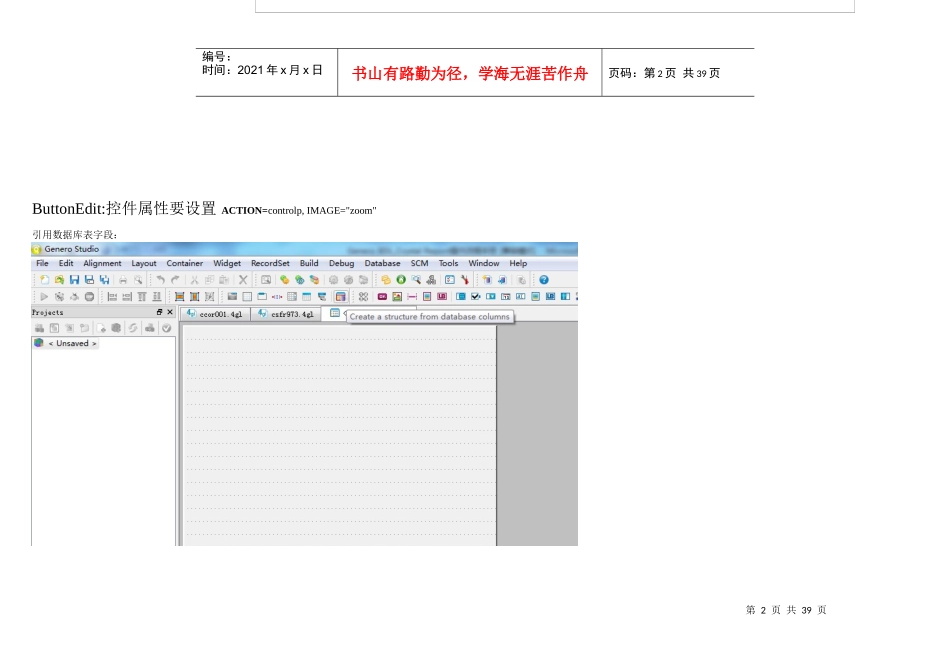The width and height of the screenshot is (950, 672).
Task: Click the Stop execution round icon
Action: [x=89, y=297]
